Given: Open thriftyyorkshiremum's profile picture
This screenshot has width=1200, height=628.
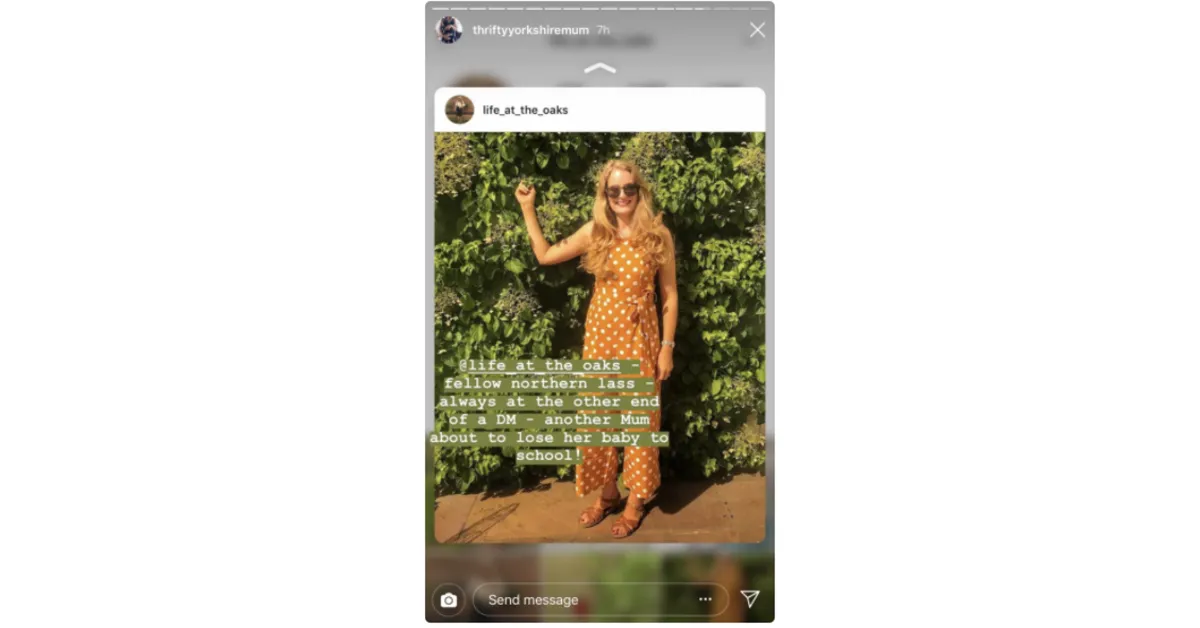Looking at the screenshot, I should pyautogui.click(x=449, y=30).
